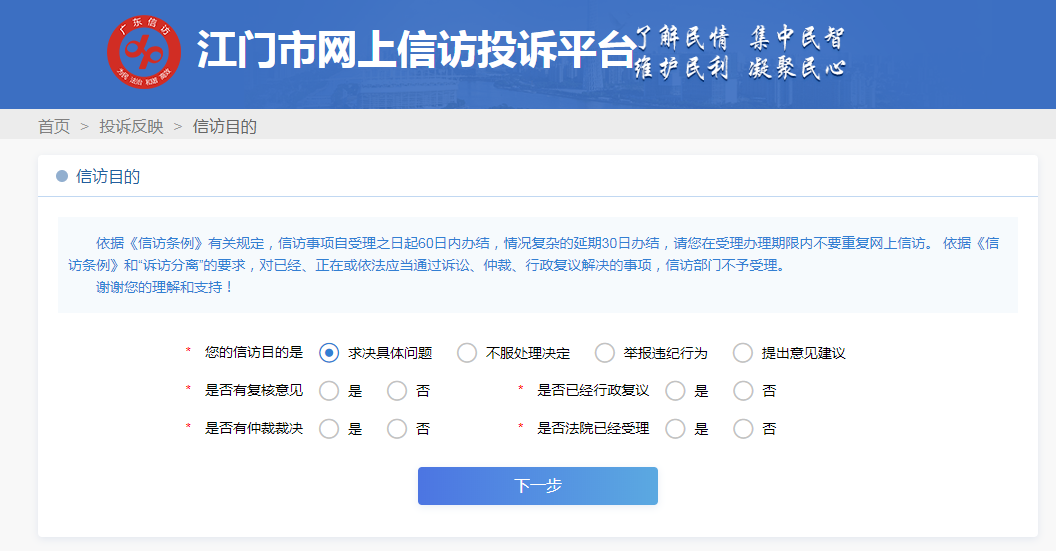This screenshot has height=551, width=1056.
Task: Select 是 for 是否有复核意见
Action: (x=329, y=391)
